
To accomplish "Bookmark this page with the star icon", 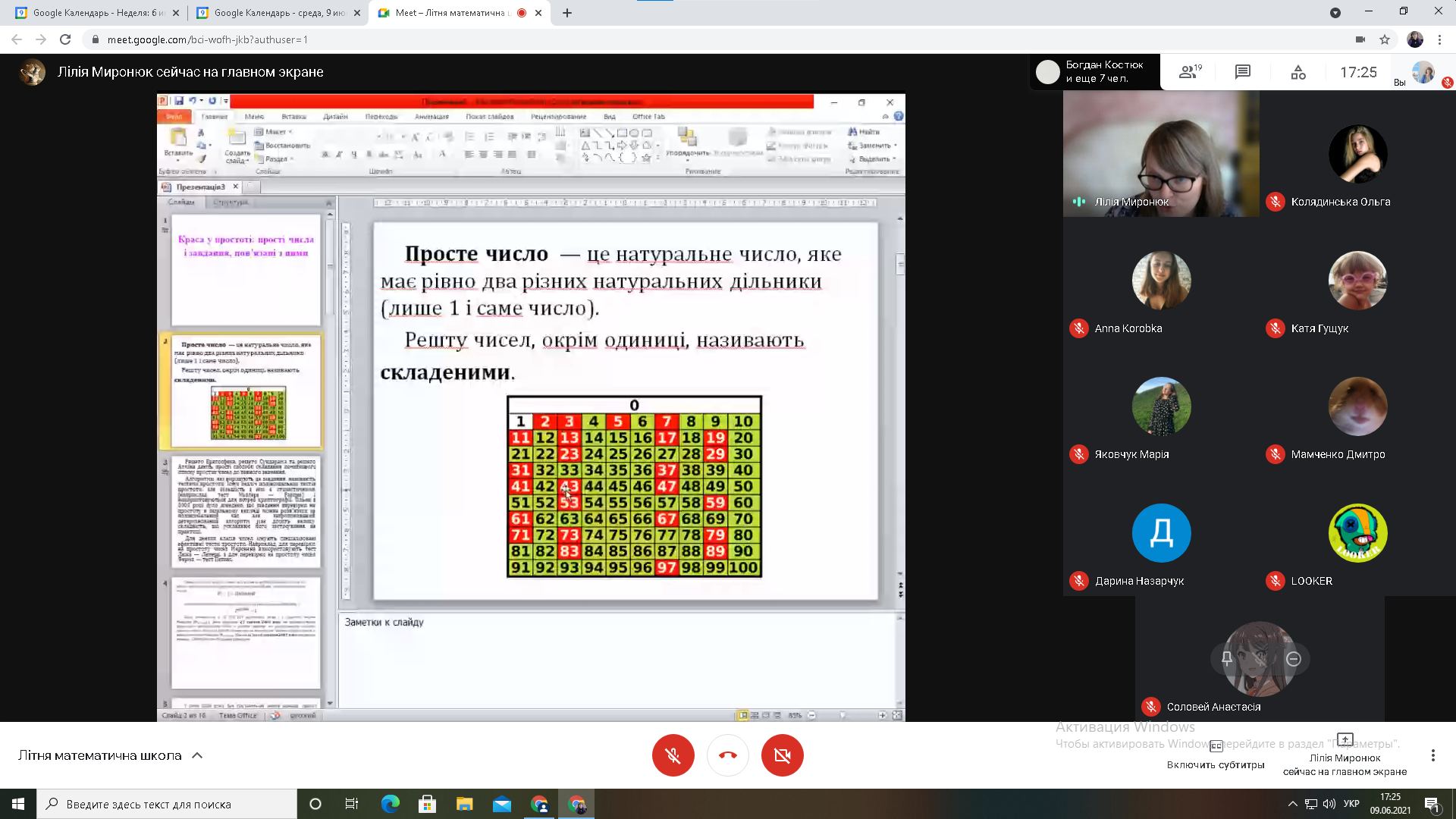I will pos(1385,39).
